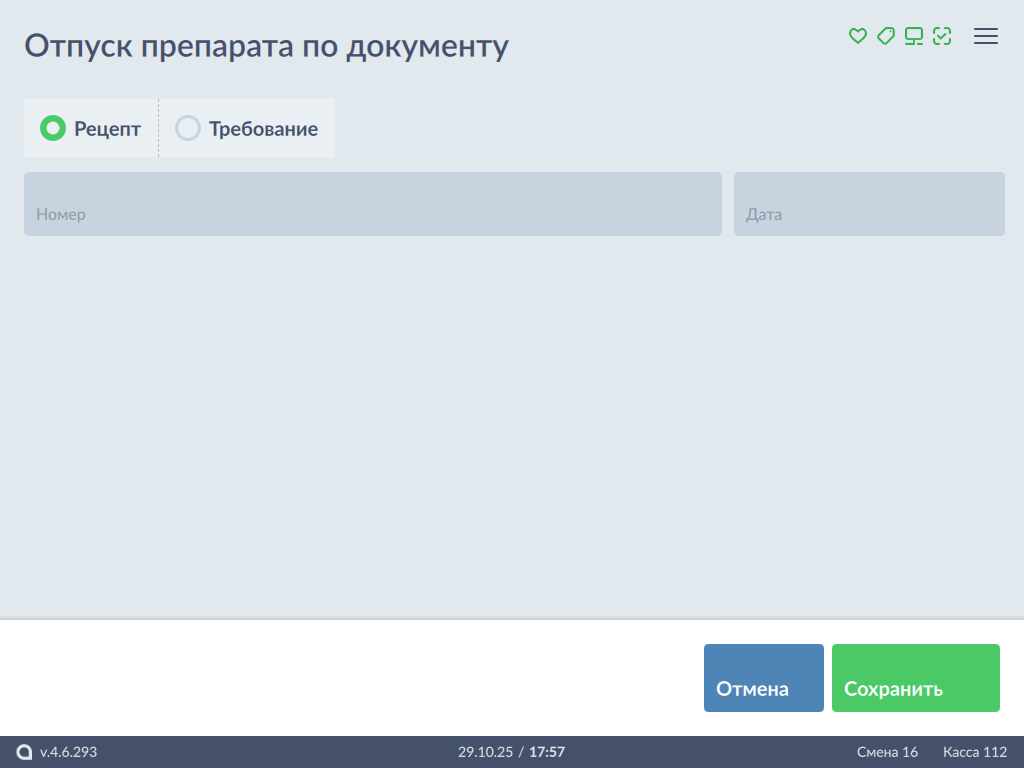Viewport: 1024px width, 768px height.
Task: Click the dashed checkmark scan icon
Action: (x=941, y=36)
